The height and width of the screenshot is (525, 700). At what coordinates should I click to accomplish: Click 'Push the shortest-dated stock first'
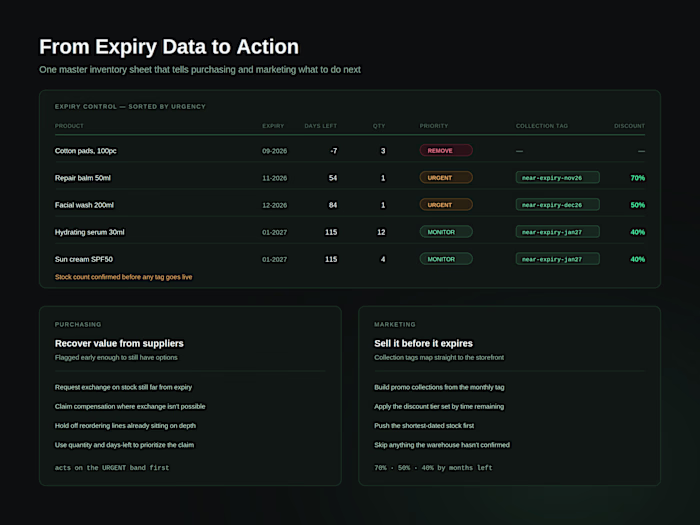coord(424,426)
